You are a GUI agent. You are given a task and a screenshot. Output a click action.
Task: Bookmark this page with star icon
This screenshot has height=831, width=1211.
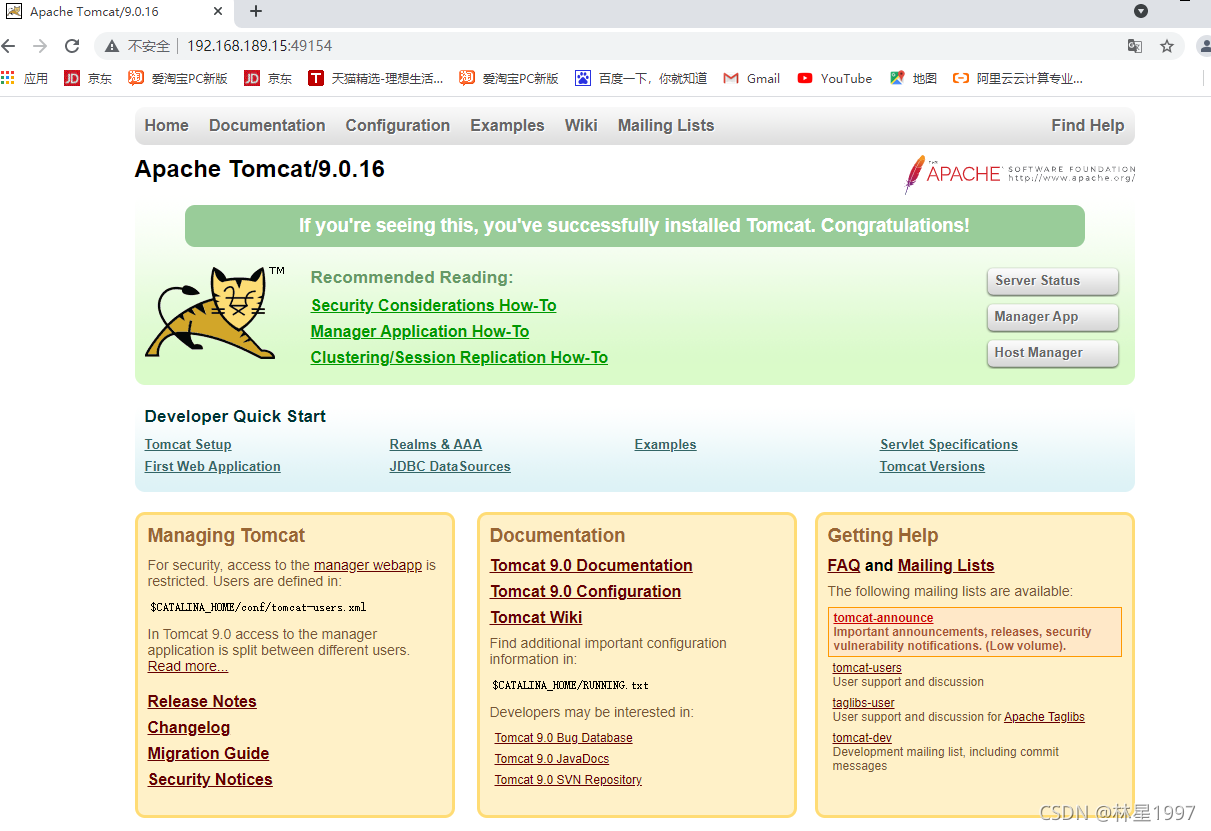point(1167,46)
